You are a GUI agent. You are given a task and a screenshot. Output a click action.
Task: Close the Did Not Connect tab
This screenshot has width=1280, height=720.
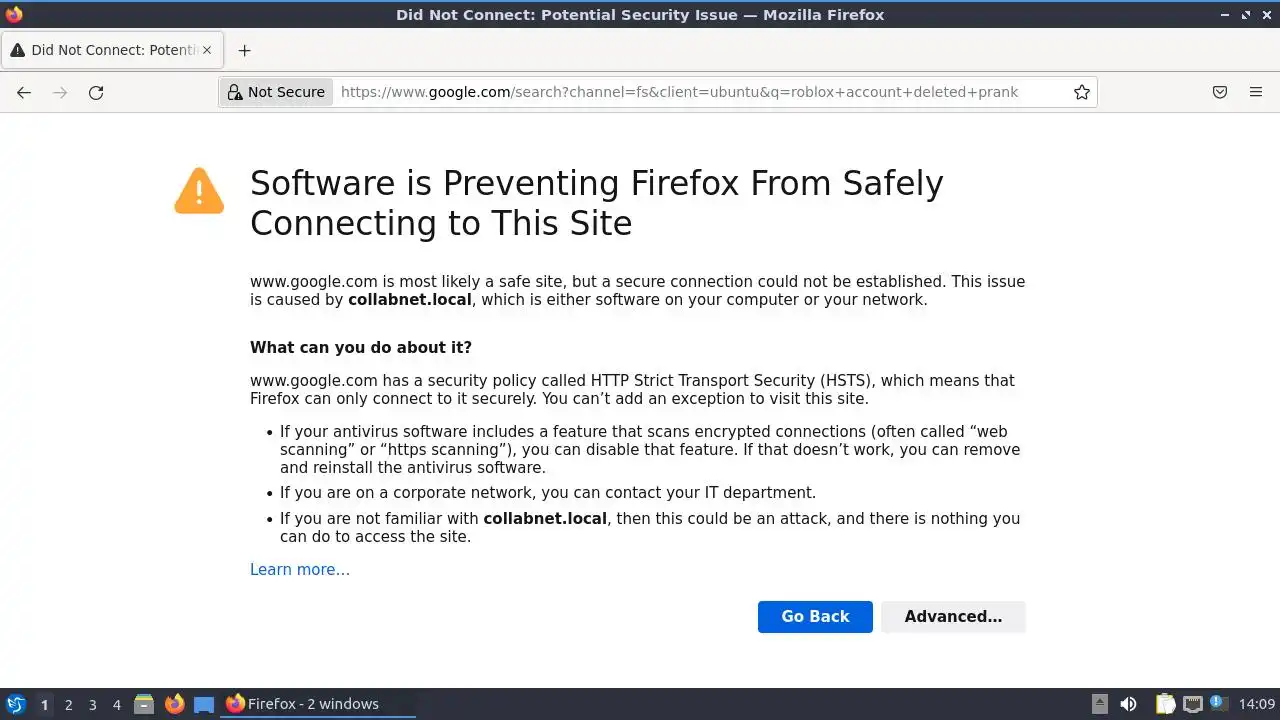click(x=207, y=50)
